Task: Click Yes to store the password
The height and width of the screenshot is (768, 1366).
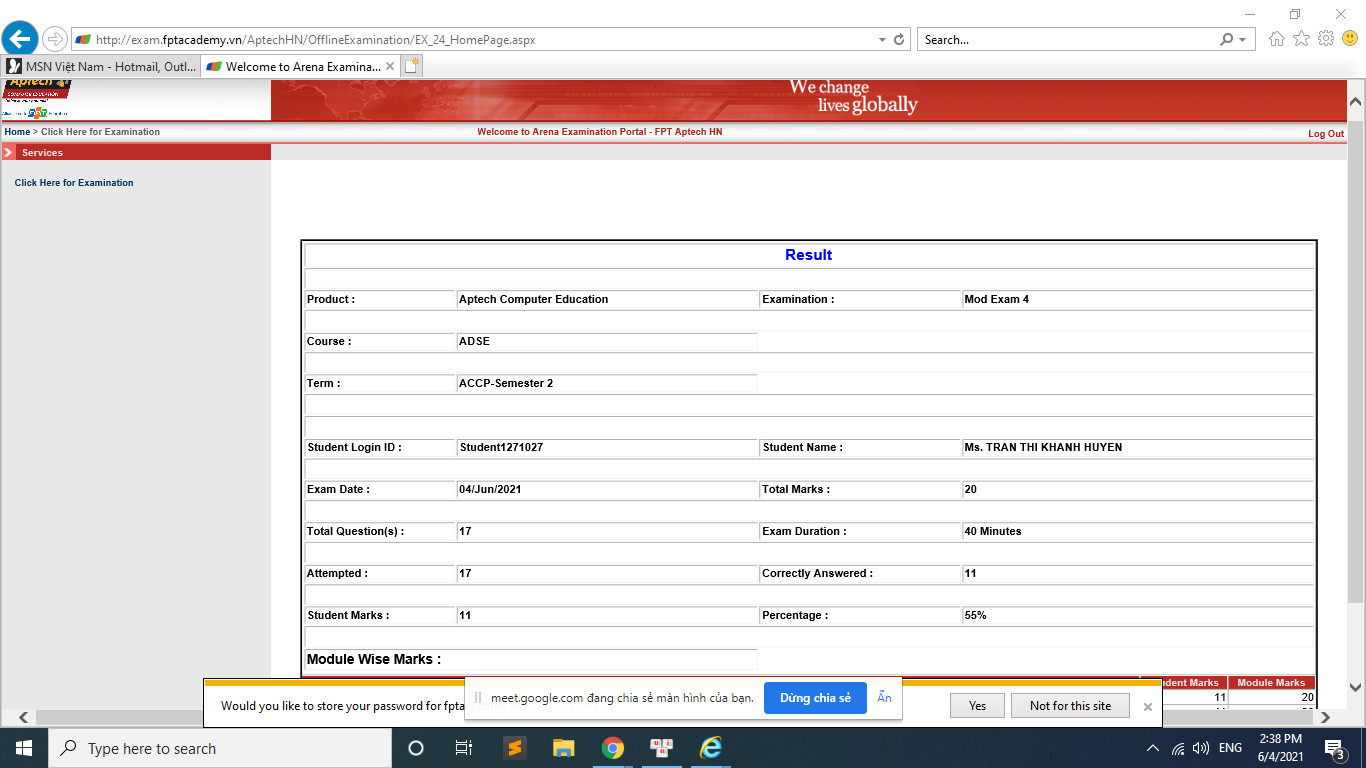Action: [977, 705]
